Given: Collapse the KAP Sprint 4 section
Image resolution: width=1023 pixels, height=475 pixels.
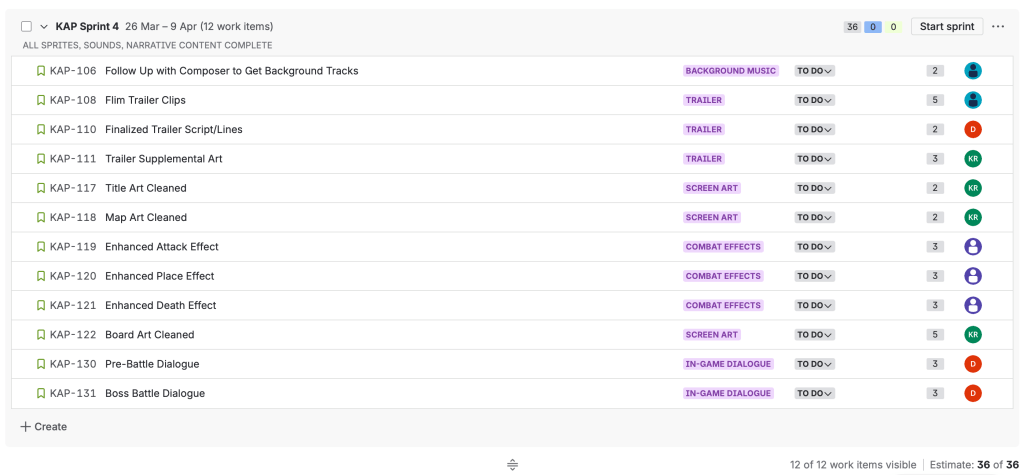Looking at the screenshot, I should 44,27.
